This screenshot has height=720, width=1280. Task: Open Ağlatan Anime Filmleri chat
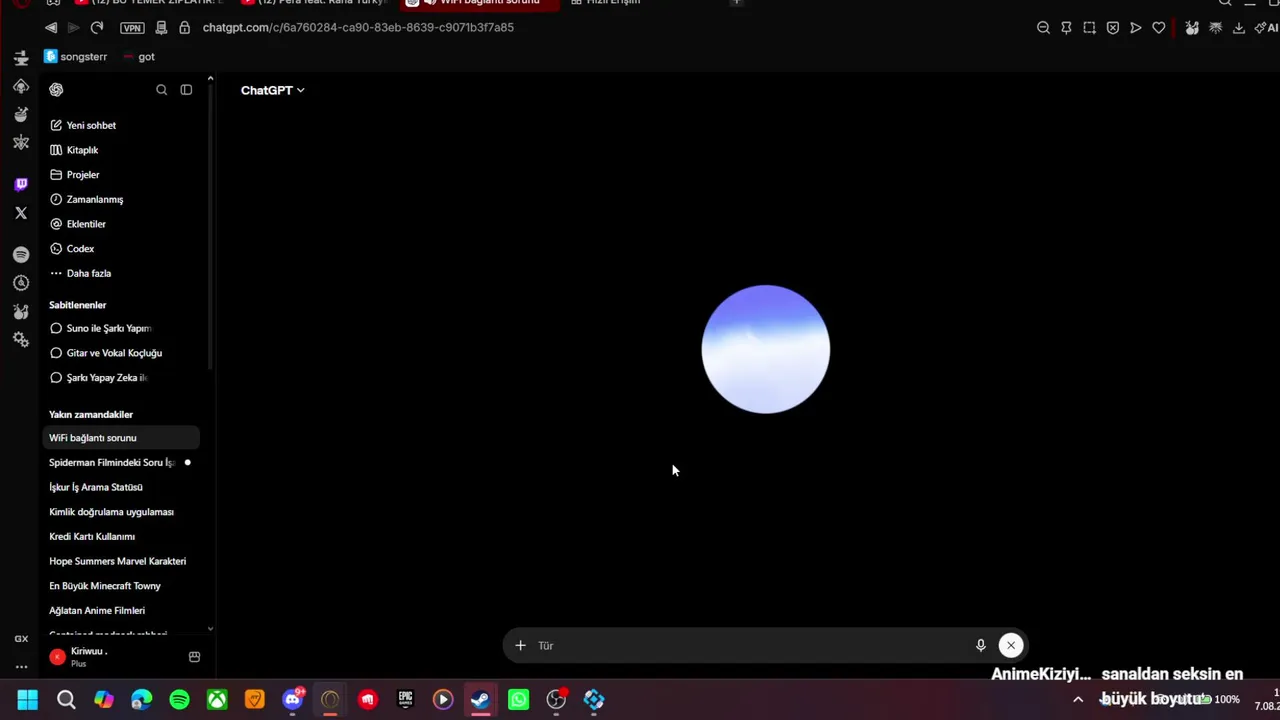[120, 610]
